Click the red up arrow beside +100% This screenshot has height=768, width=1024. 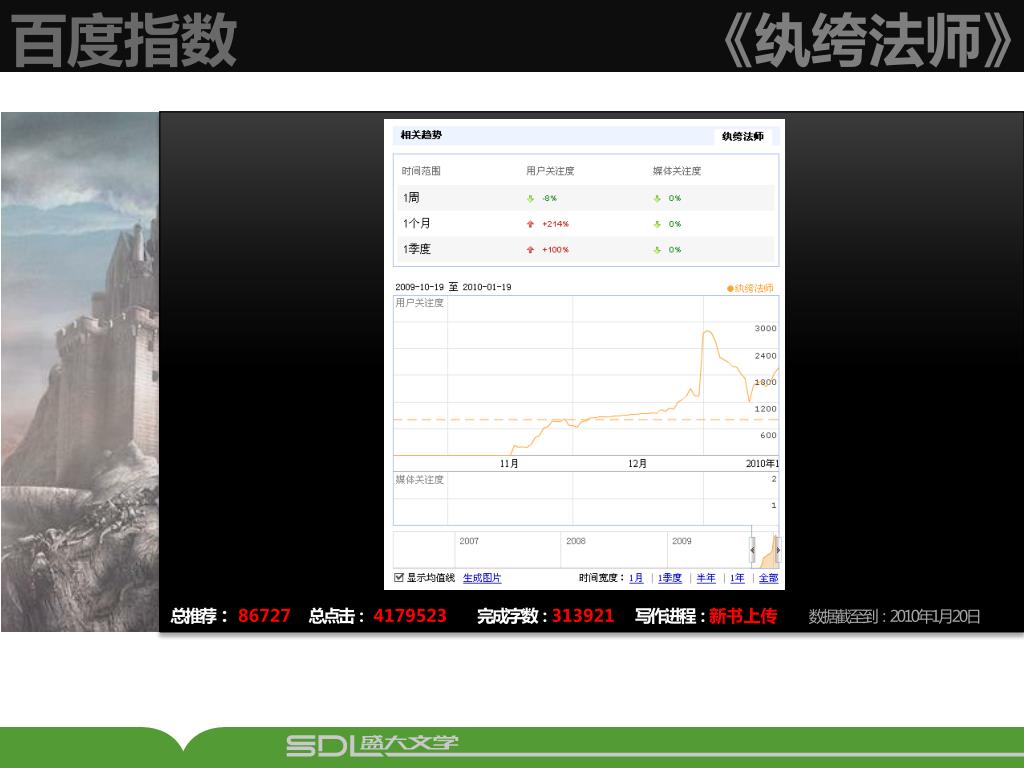(x=530, y=249)
